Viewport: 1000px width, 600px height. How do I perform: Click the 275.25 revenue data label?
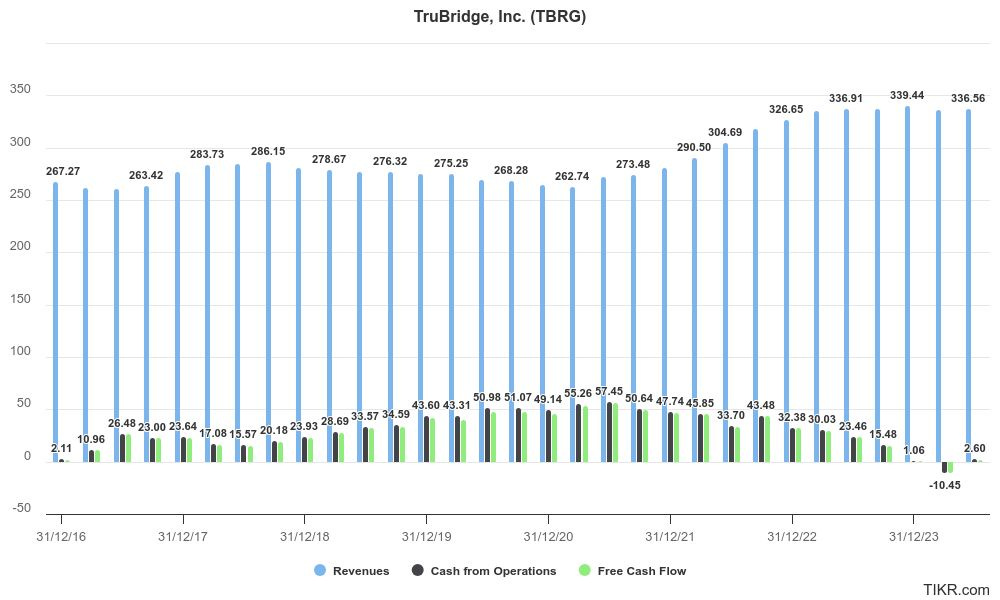(x=451, y=163)
